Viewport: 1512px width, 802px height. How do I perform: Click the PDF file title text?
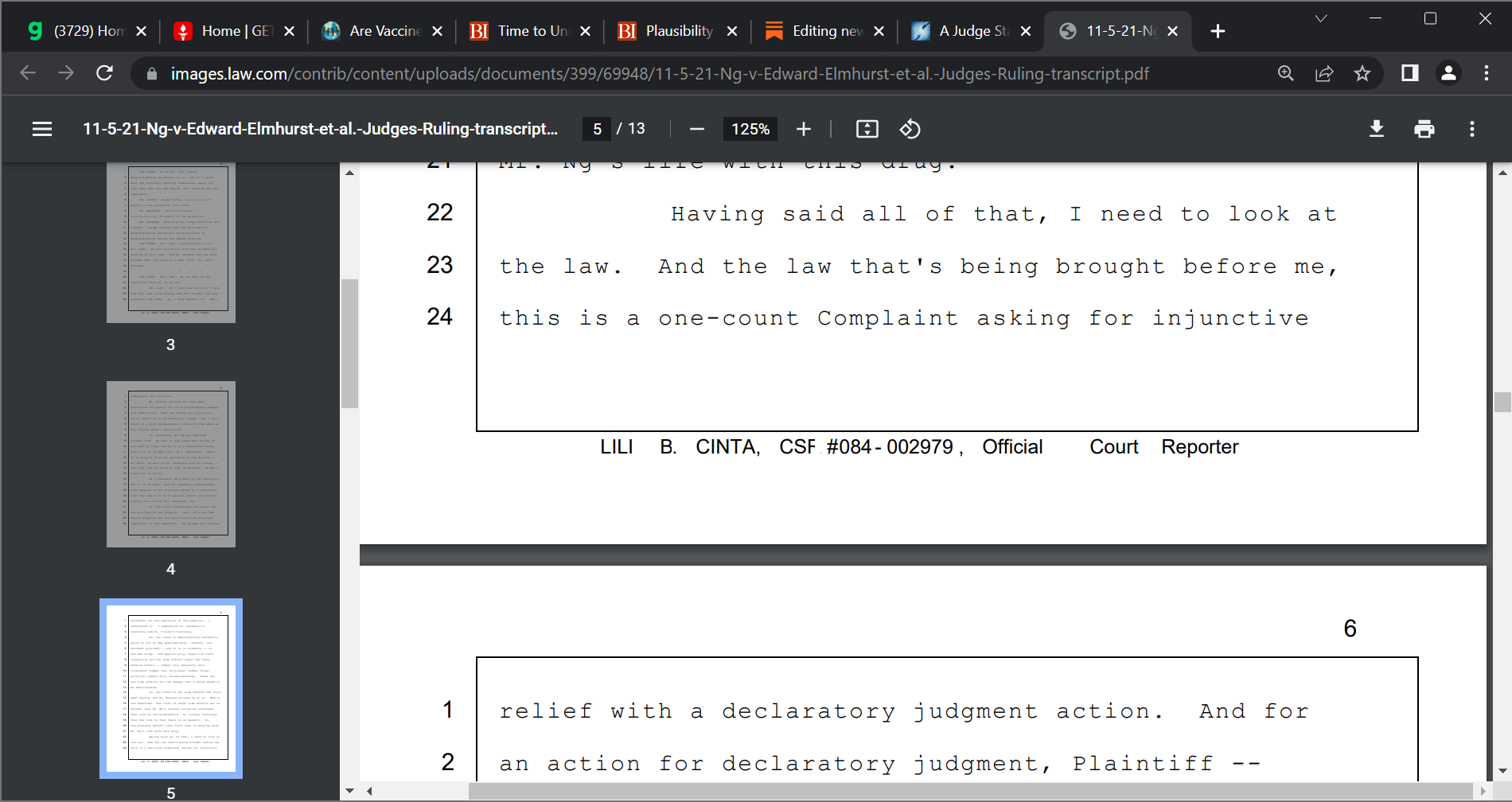320,129
